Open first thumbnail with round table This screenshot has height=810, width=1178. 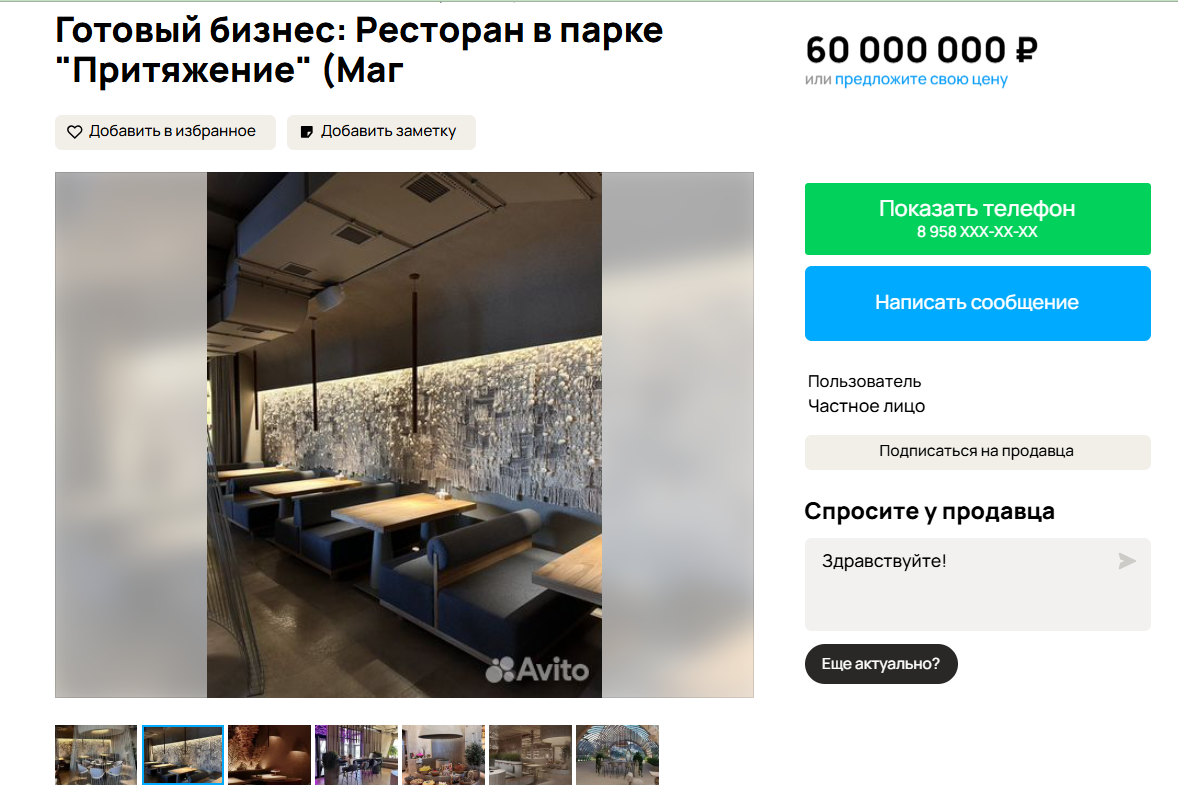click(x=96, y=754)
